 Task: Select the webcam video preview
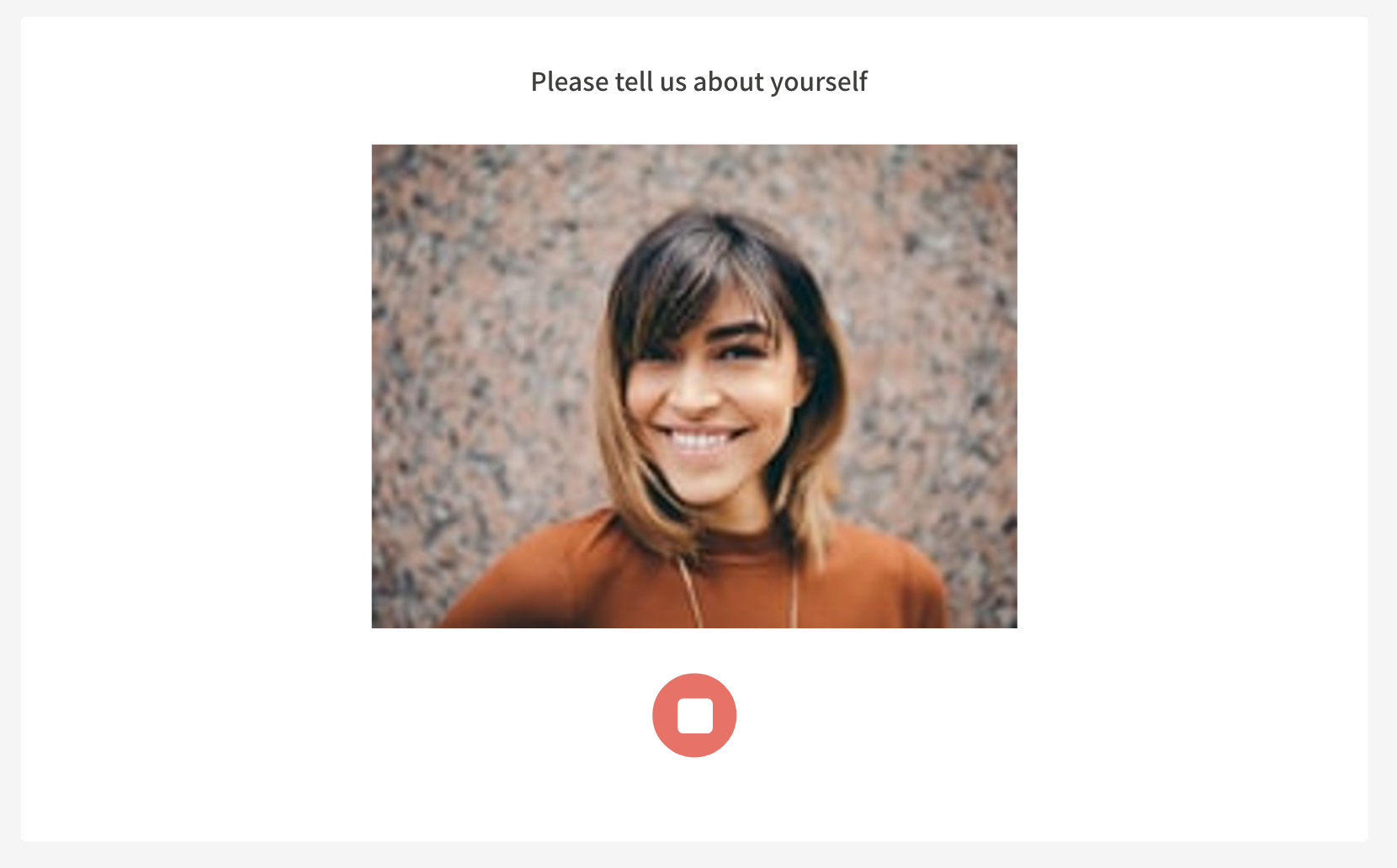[694, 386]
